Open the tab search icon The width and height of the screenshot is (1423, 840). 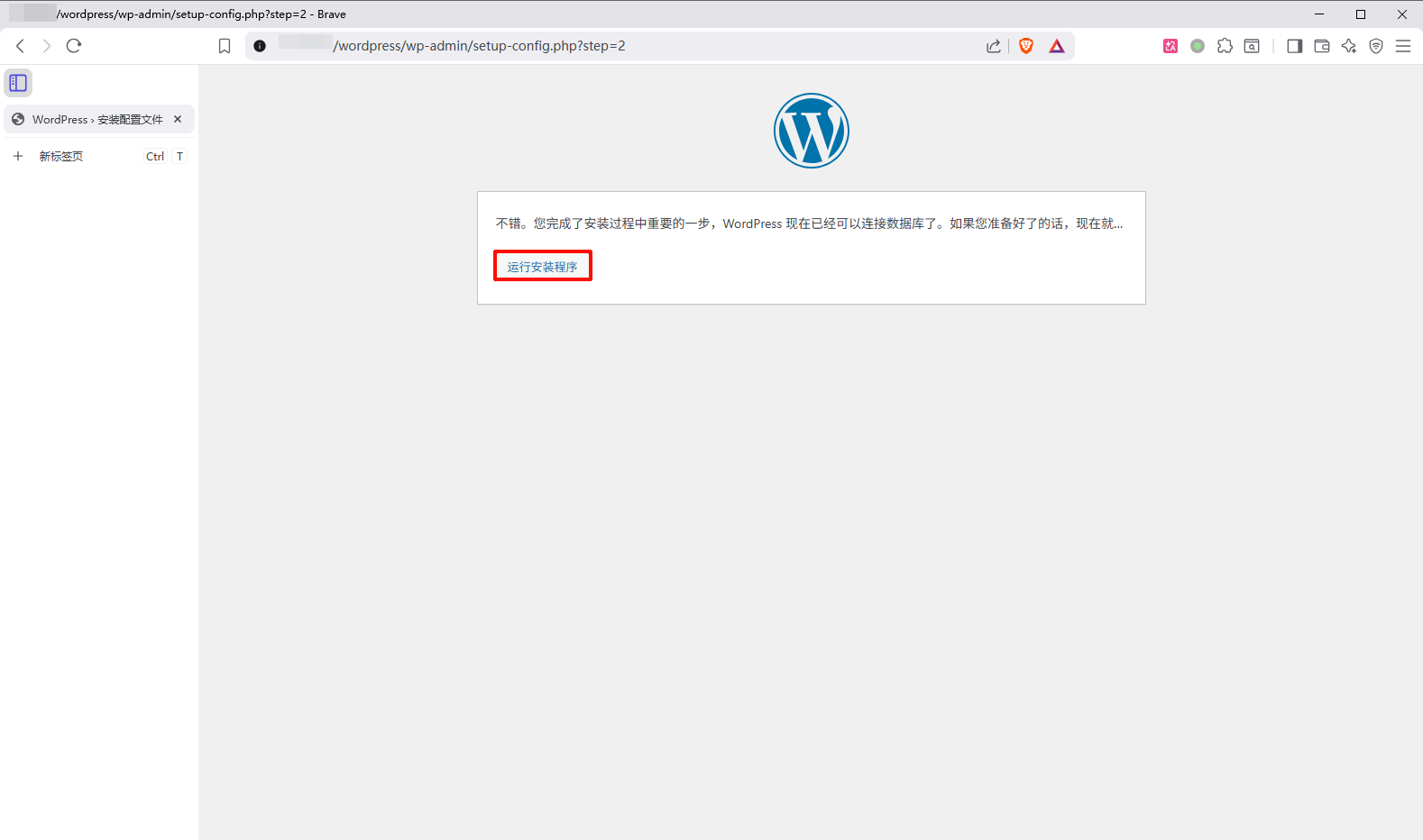tap(1252, 46)
